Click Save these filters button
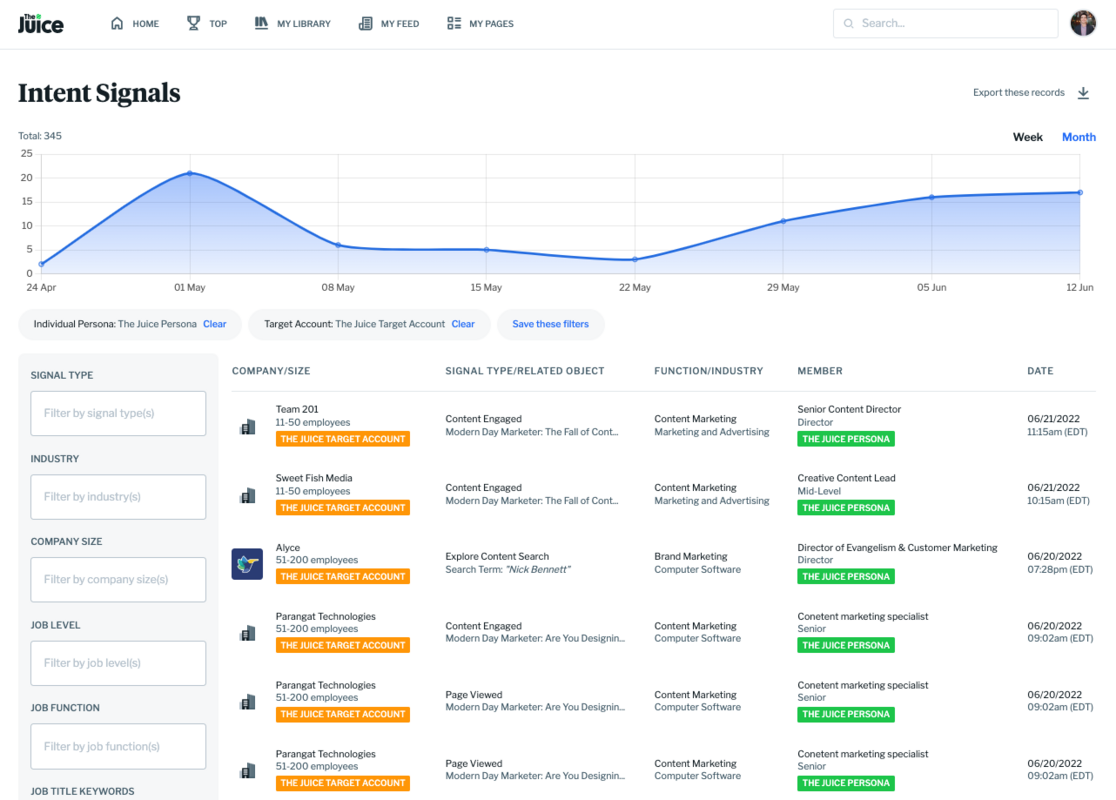Screen dimensions: 1116x800 [x=550, y=324]
